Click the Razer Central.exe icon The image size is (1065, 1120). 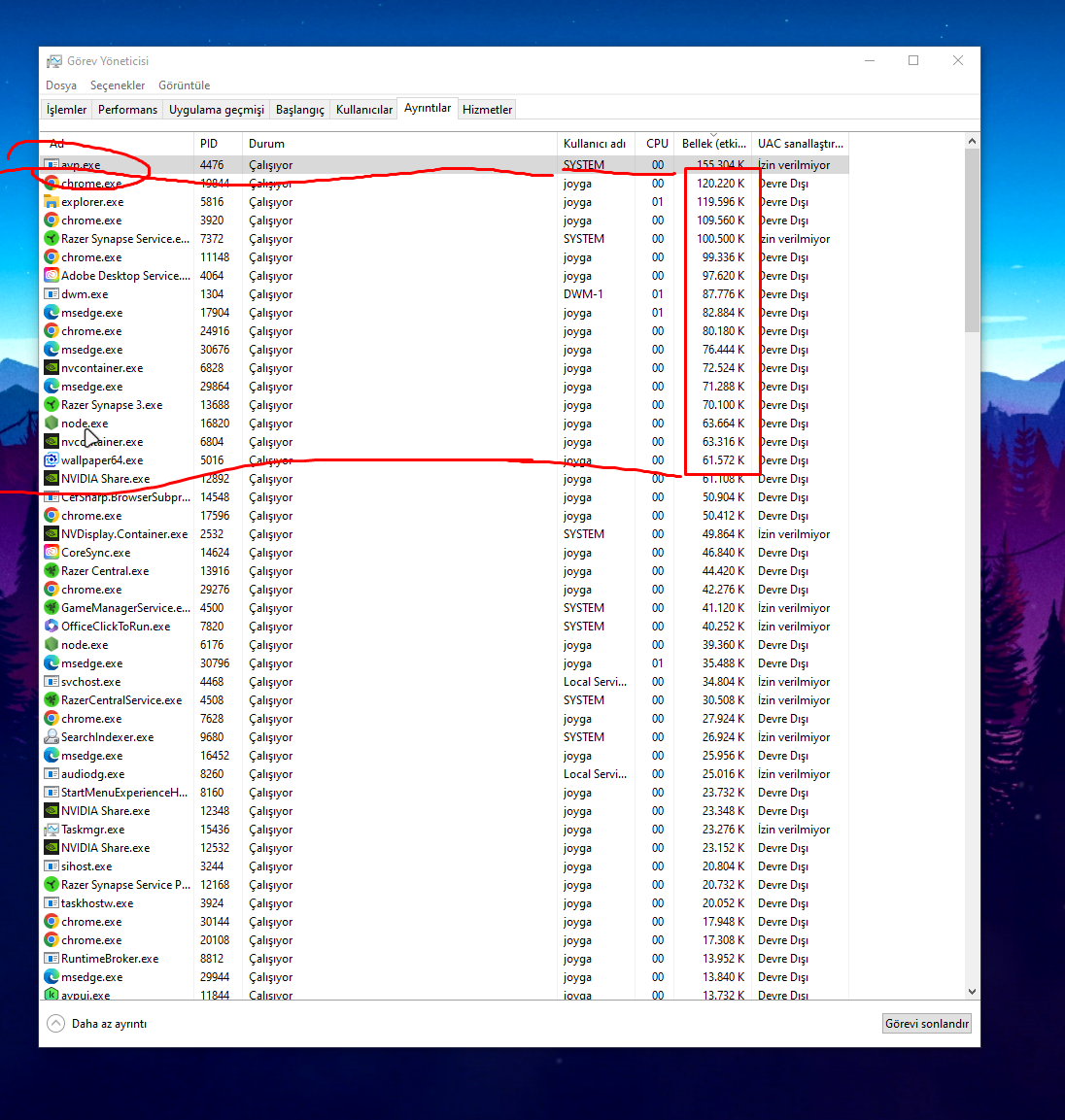coord(51,571)
